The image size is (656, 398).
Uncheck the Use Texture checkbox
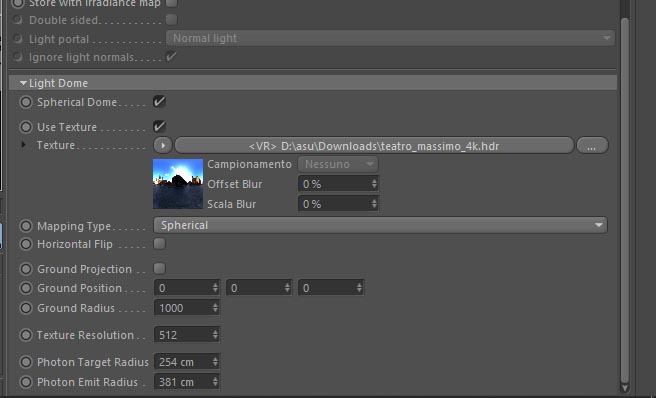[159, 126]
